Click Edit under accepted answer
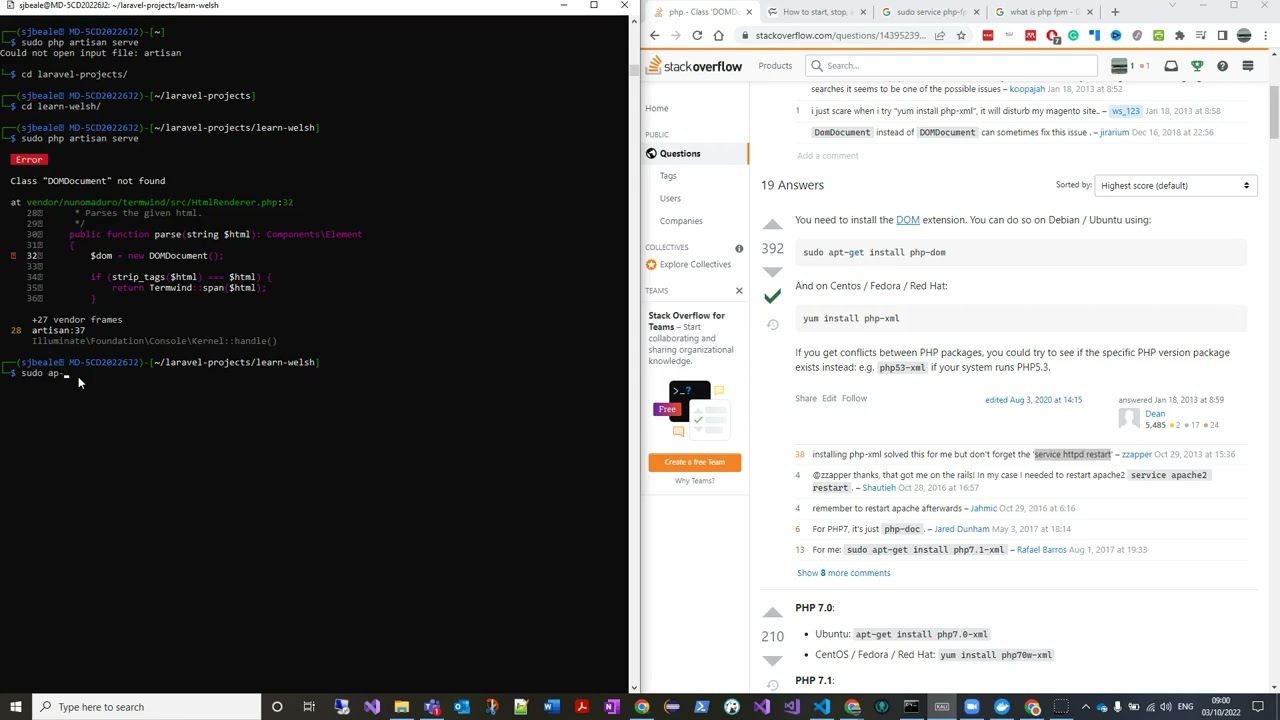 [x=829, y=398]
